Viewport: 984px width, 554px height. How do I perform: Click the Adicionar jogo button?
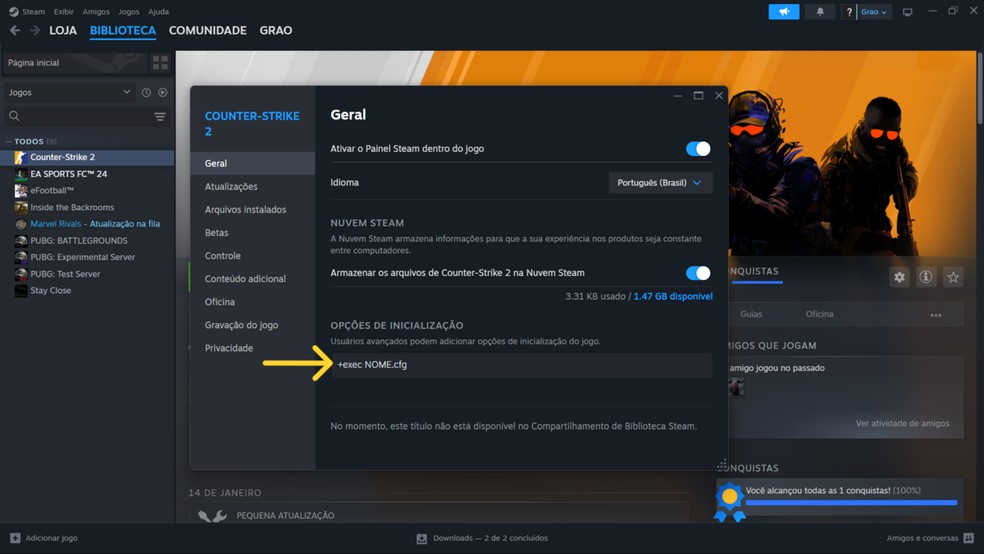pyautogui.click(x=44, y=538)
